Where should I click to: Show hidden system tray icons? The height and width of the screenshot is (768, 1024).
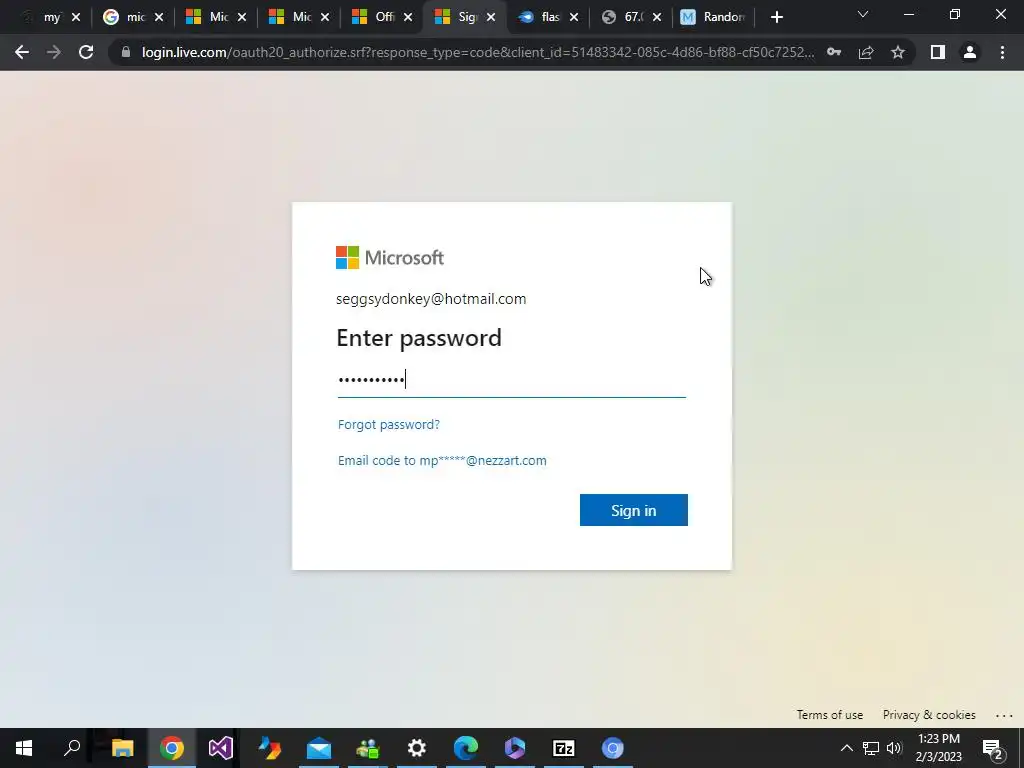click(846, 748)
